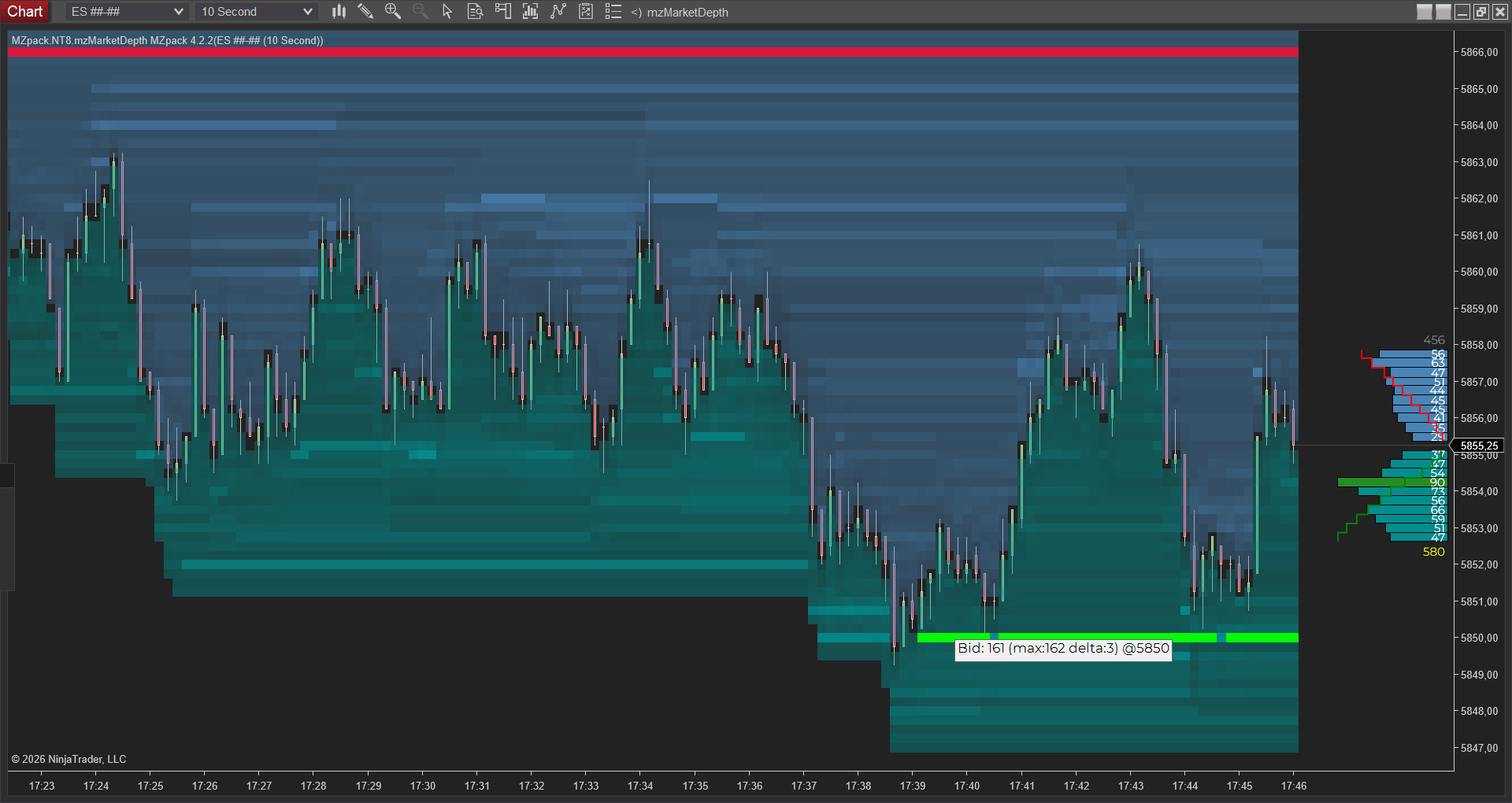Click the 17:39 time axis label
The height and width of the screenshot is (803, 1512).
[x=913, y=786]
